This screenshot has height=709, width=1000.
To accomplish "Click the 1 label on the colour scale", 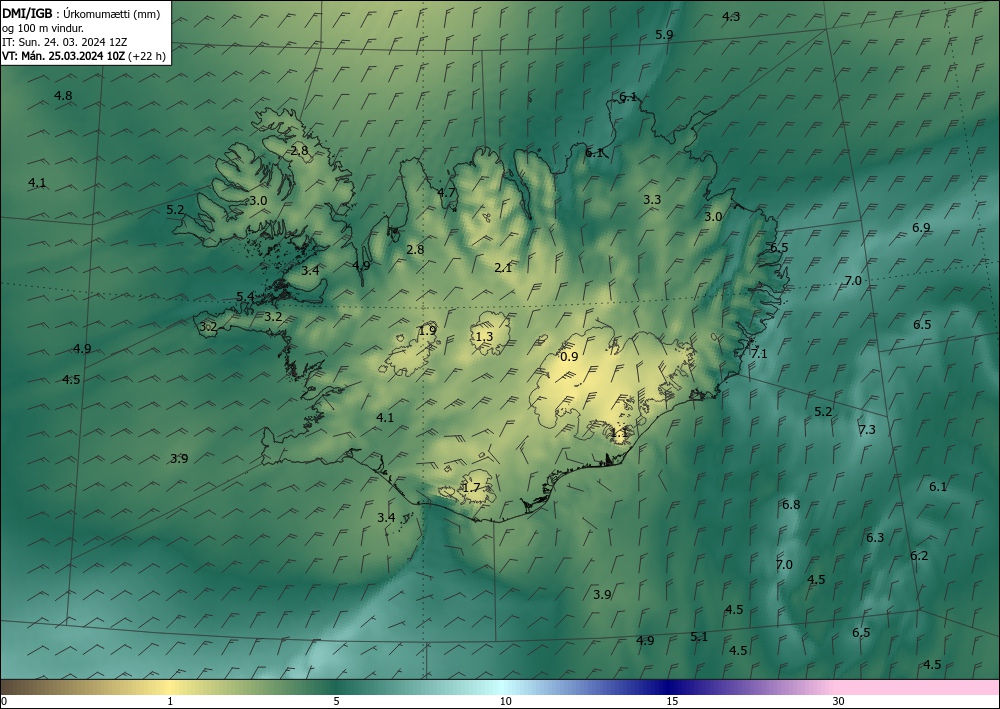I will pyautogui.click(x=170, y=702).
